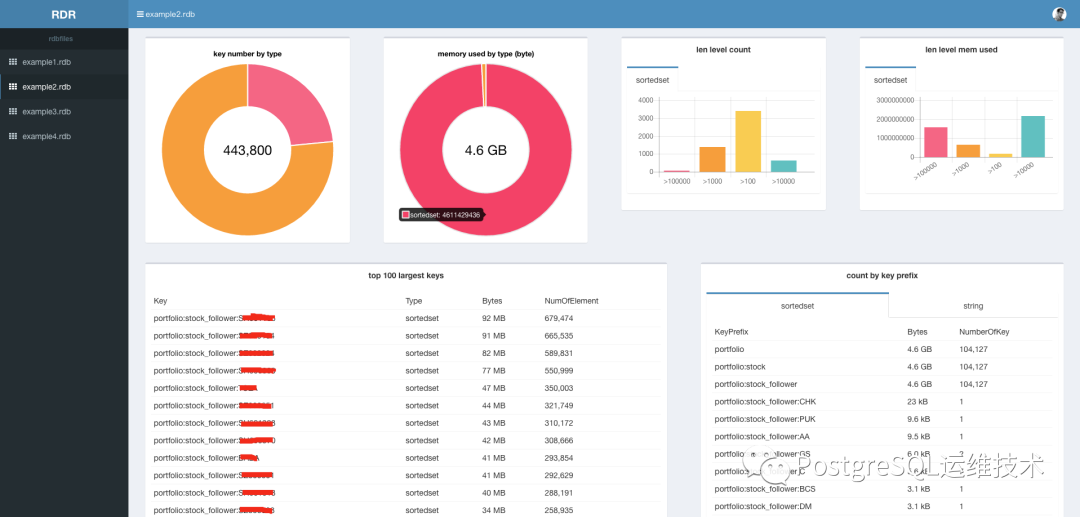Click the grid icon beside example4.rdb
The width and height of the screenshot is (1080, 517).
[x=12, y=136]
